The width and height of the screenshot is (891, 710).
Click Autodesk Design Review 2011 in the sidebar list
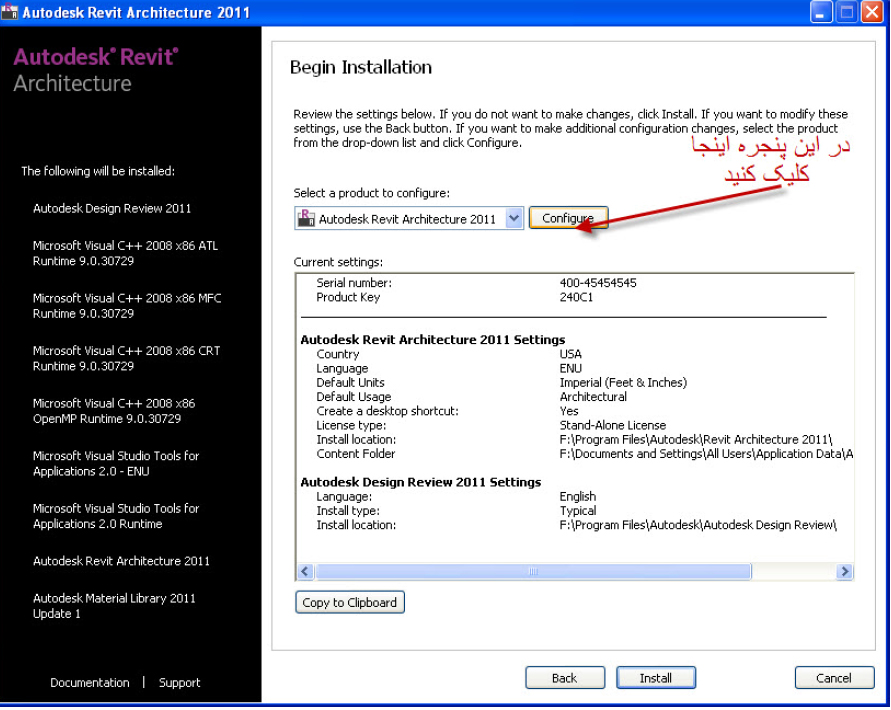click(x=112, y=209)
